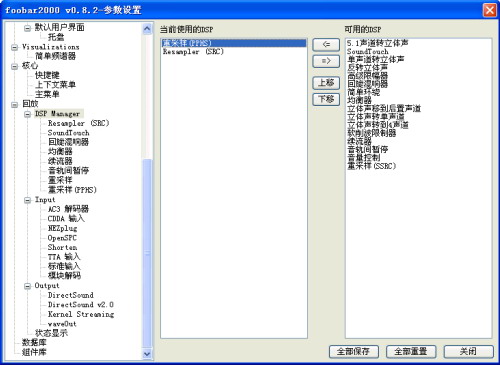This screenshot has width=500, height=365.
Task: Open Shorten input settings
Action: pos(62,247)
